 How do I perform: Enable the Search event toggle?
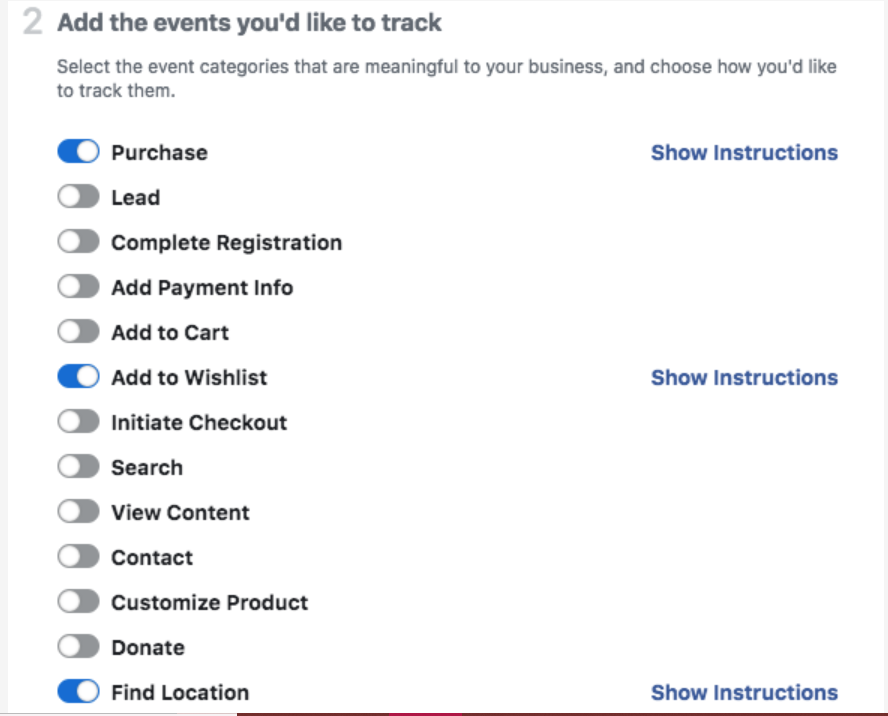click(x=78, y=467)
